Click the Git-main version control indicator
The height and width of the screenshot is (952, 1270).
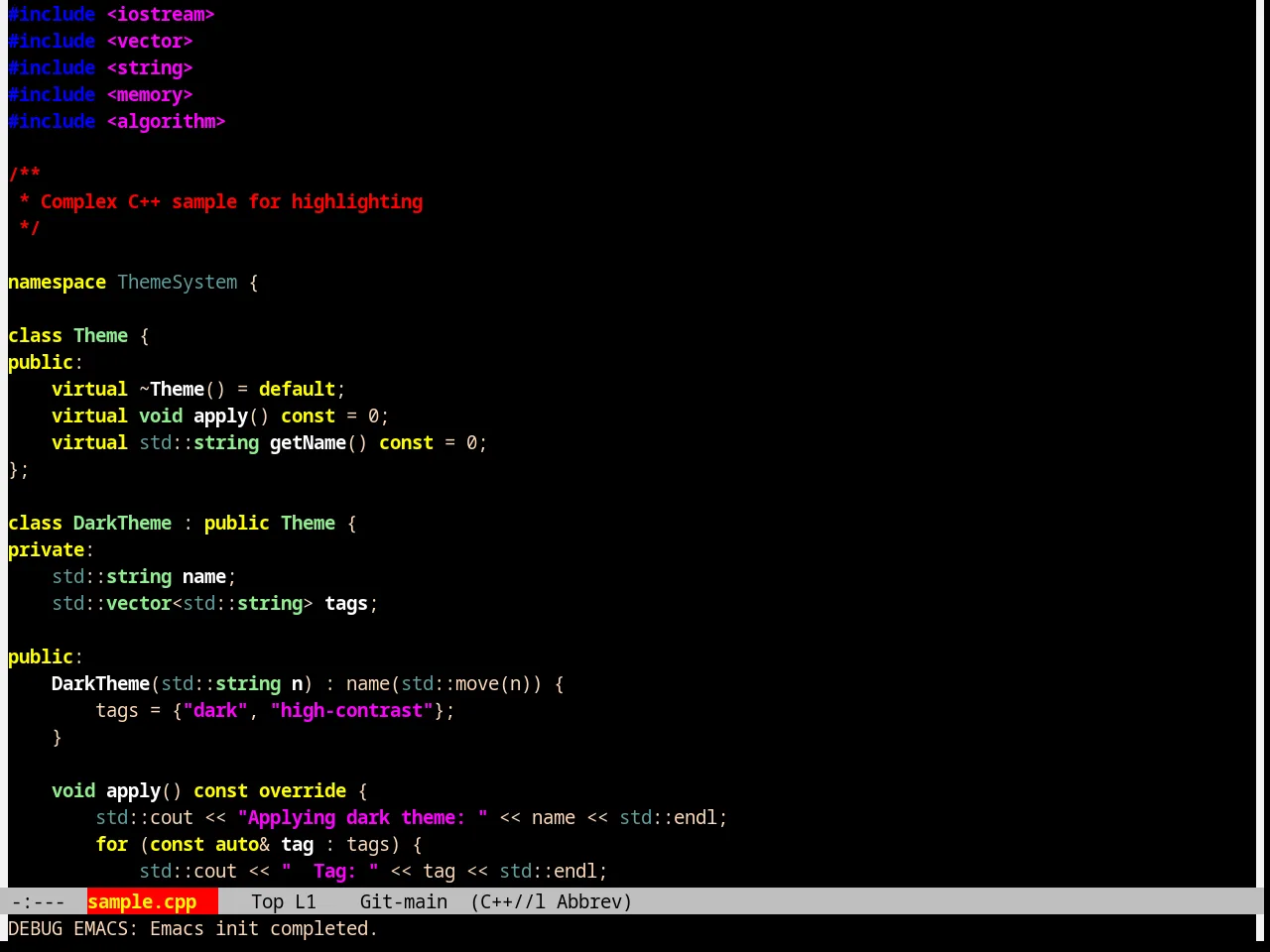403,901
